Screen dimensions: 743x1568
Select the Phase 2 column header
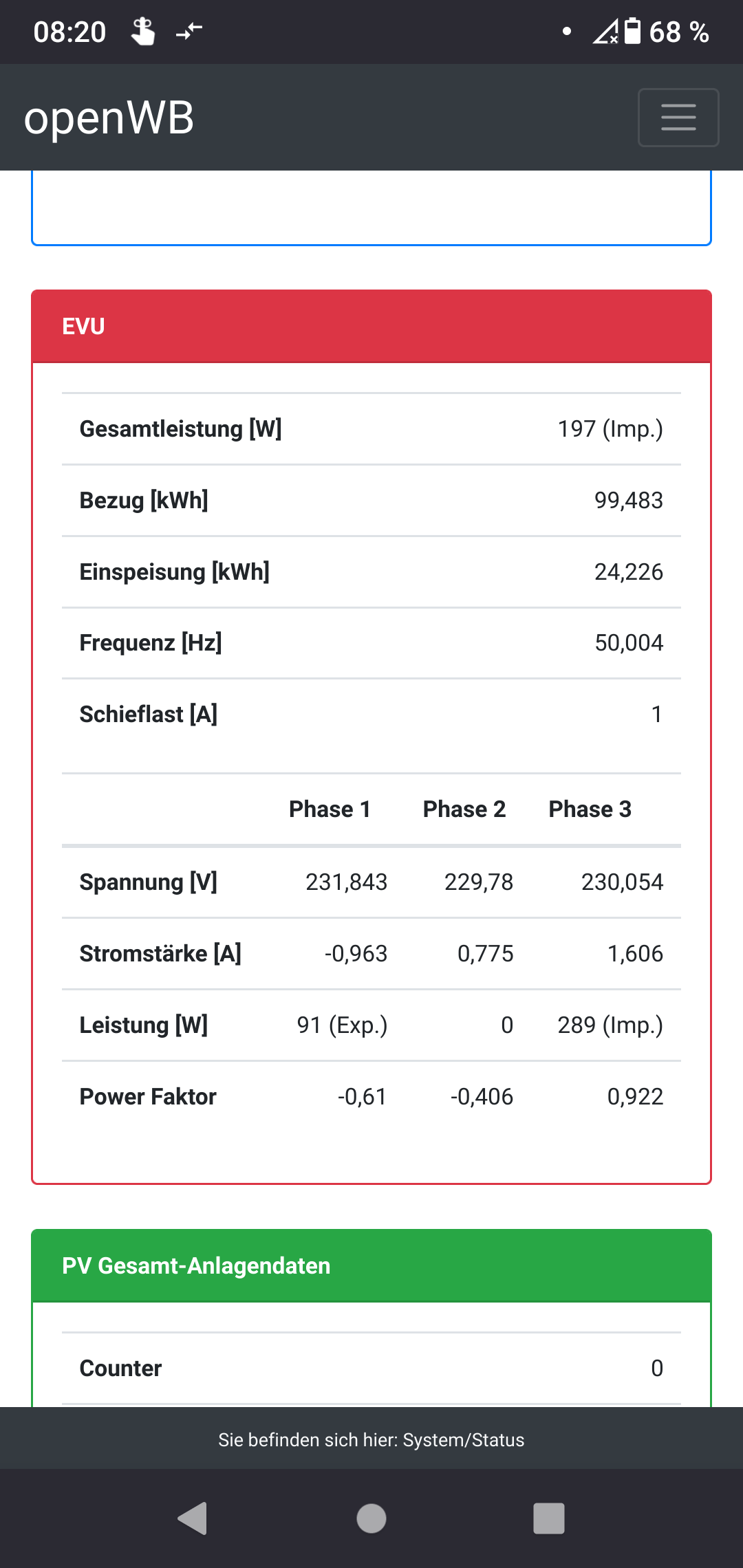[464, 809]
